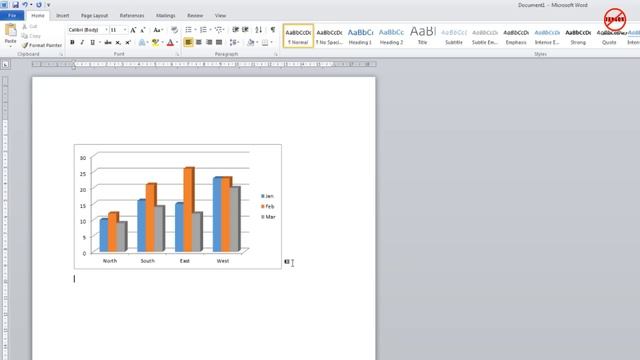Screen dimensions: 640x360
Task: Toggle superscript formatting
Action: tap(128, 42)
